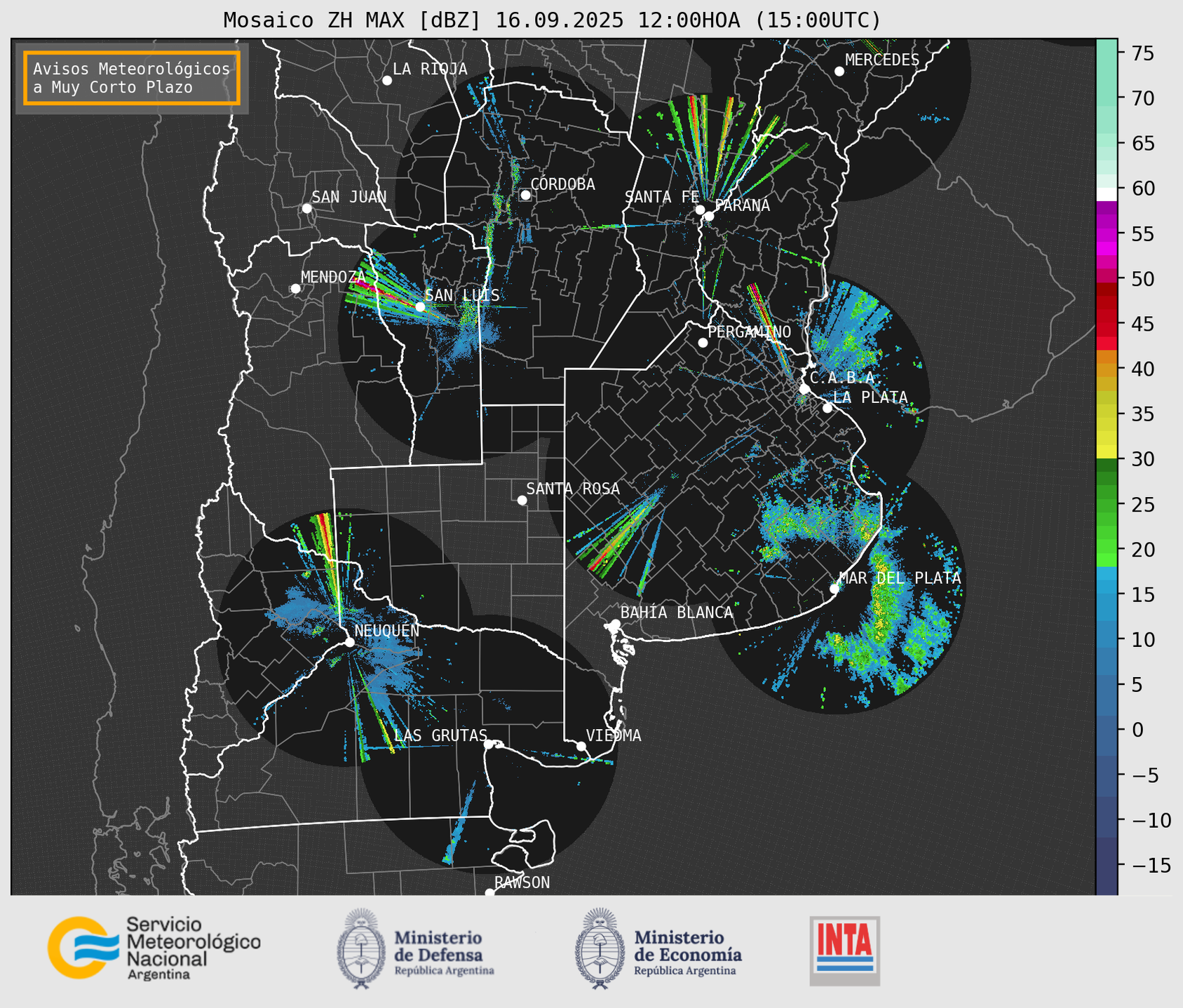Image resolution: width=1183 pixels, height=1008 pixels.
Task: Click the SANTA ROSA city marker dot
Action: tap(522, 500)
